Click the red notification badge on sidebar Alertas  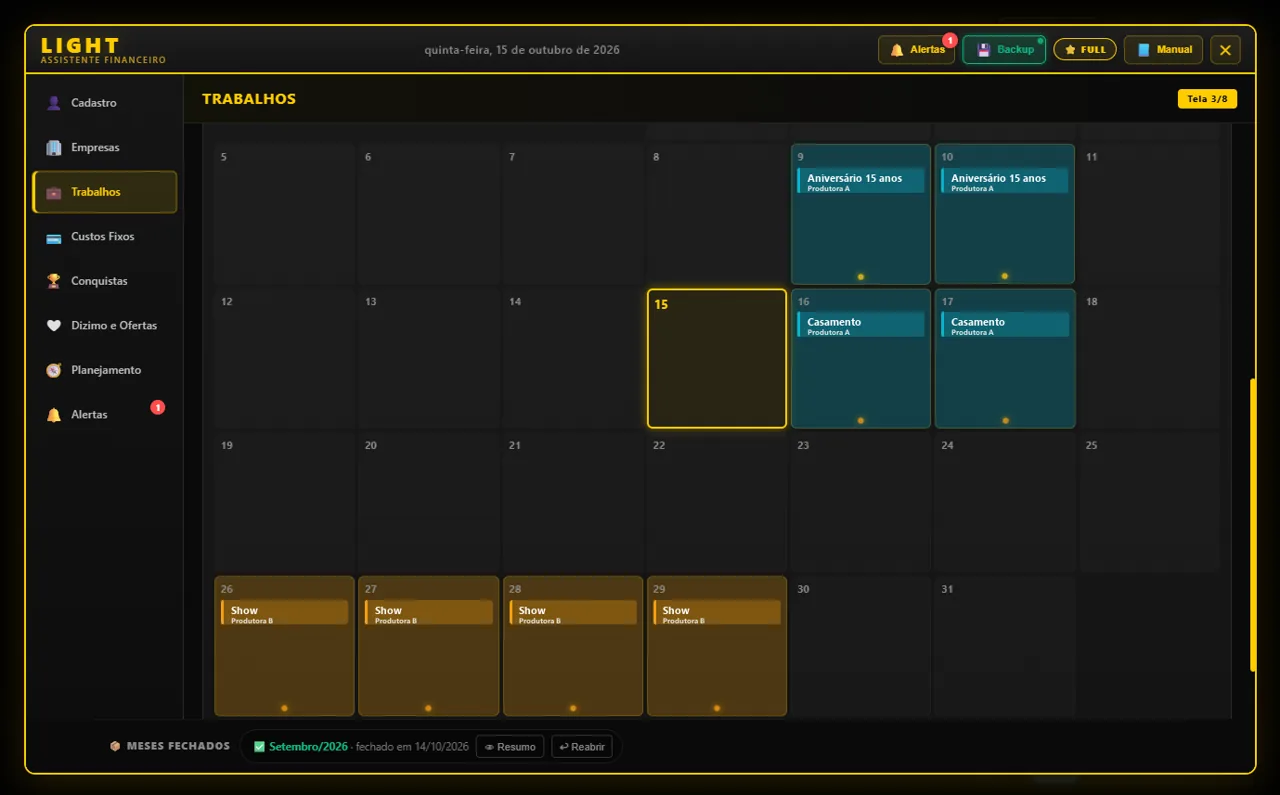157,407
